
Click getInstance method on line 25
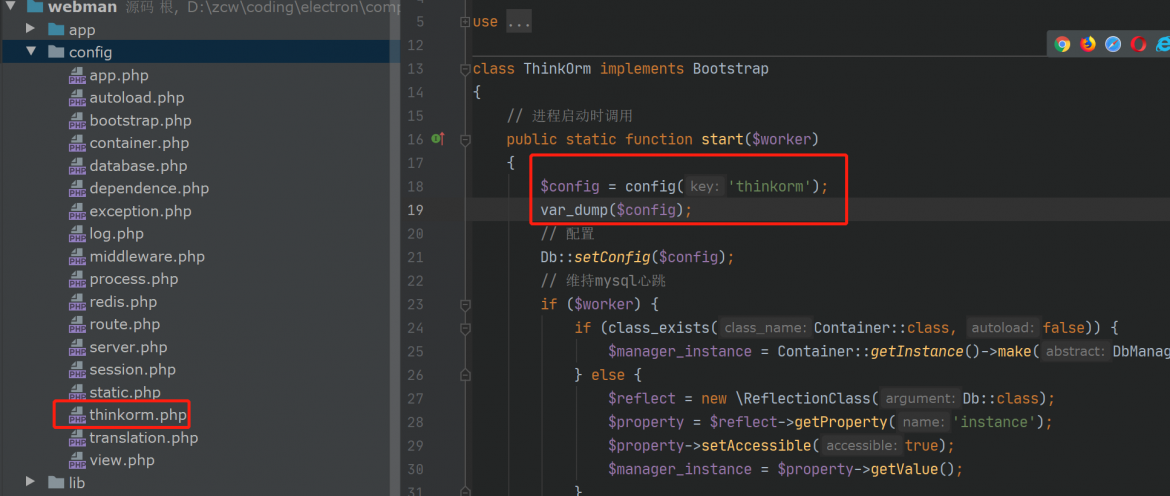(917, 351)
